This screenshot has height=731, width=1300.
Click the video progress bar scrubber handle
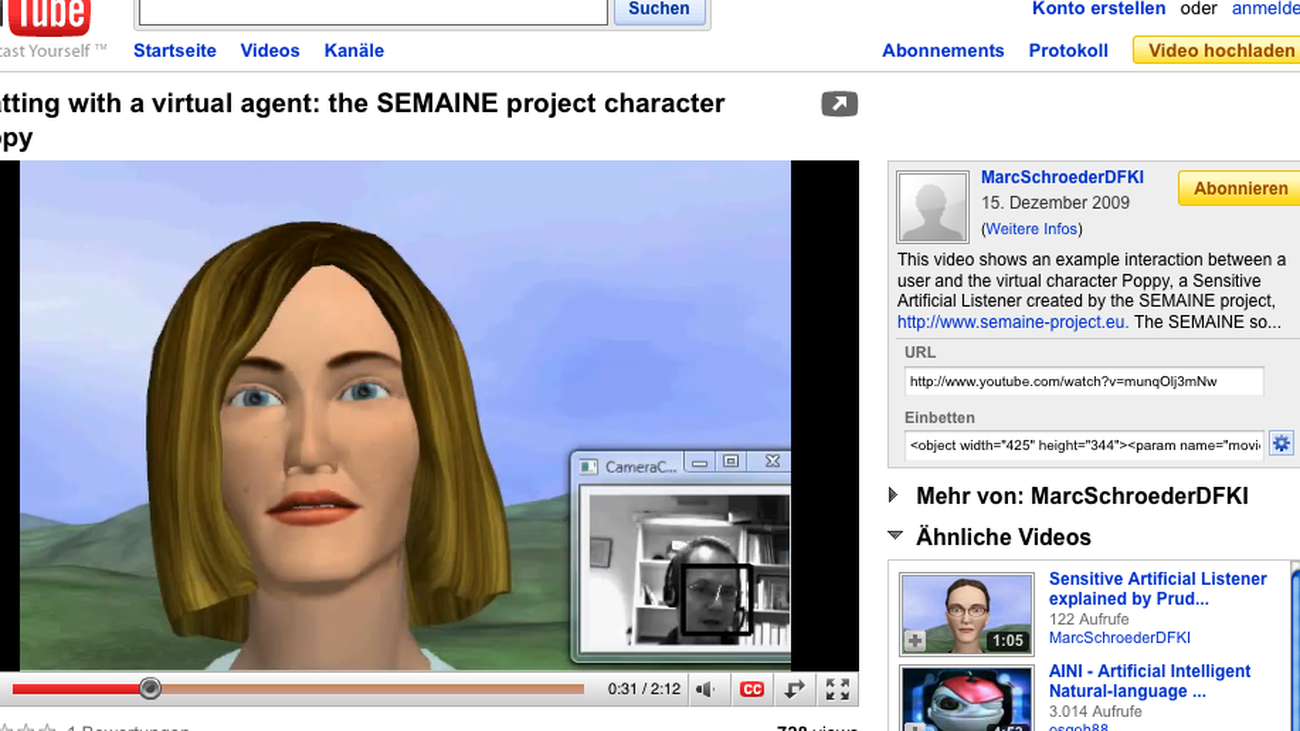point(150,688)
